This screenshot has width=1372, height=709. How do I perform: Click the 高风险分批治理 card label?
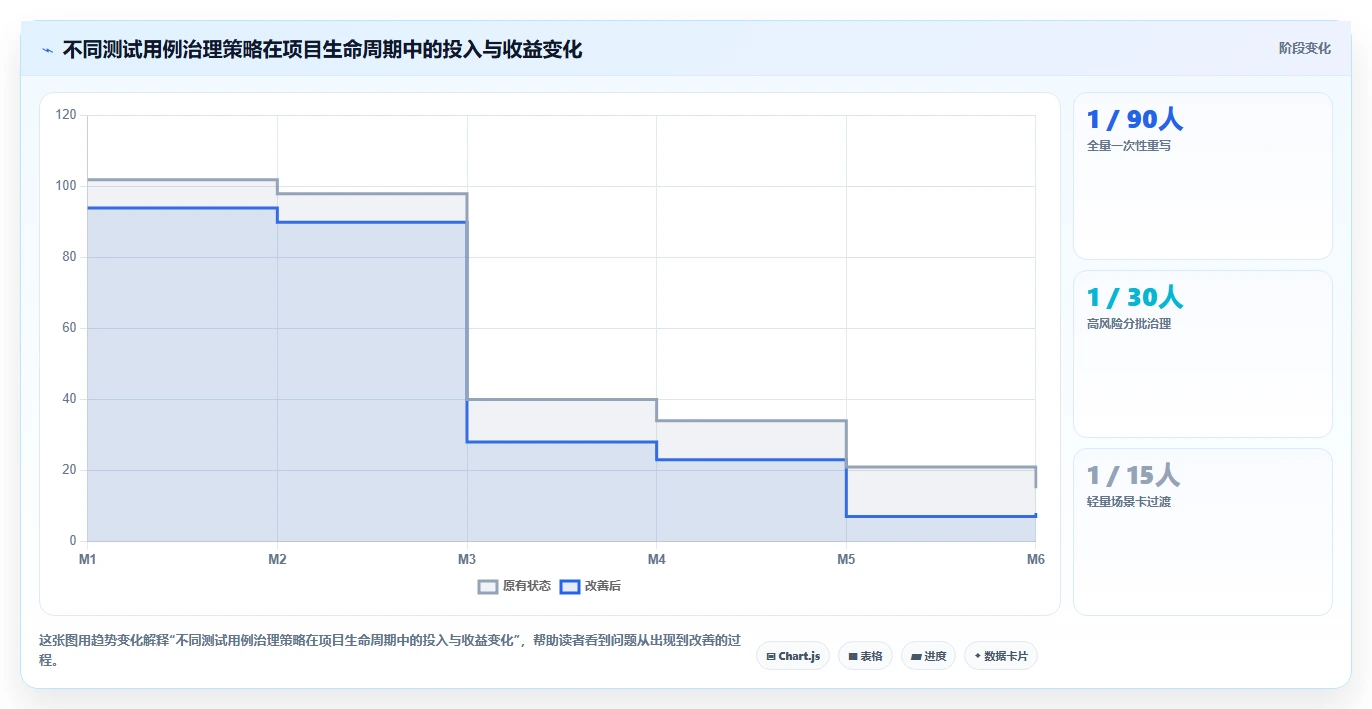pyautogui.click(x=1128, y=324)
